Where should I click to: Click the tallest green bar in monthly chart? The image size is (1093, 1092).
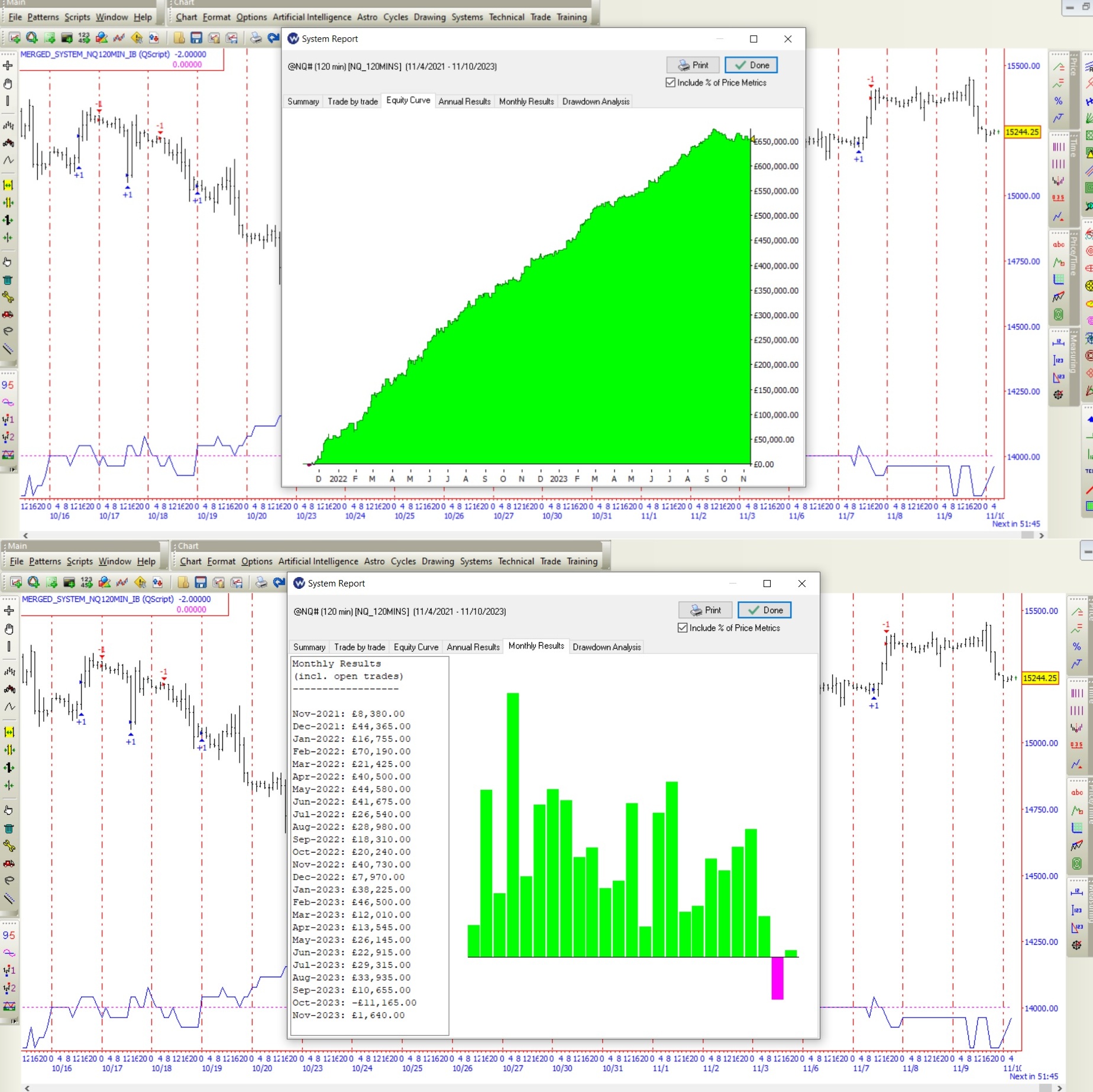(x=512, y=825)
